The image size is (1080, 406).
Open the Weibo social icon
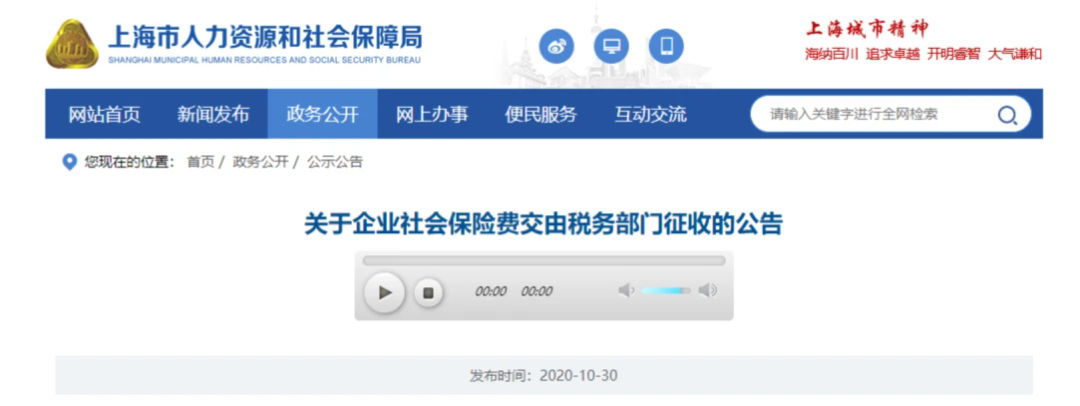pos(557,46)
